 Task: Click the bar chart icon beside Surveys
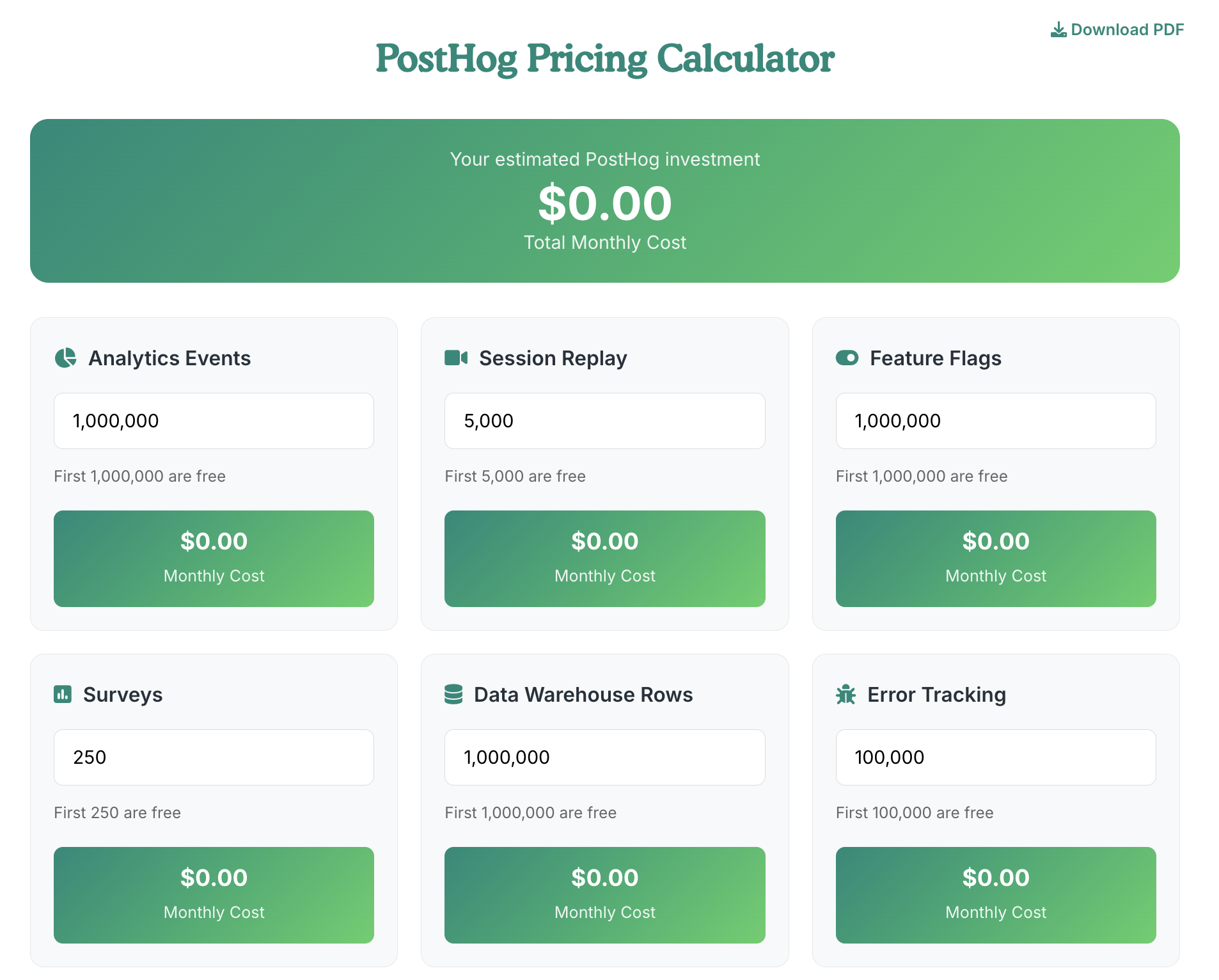coord(63,695)
